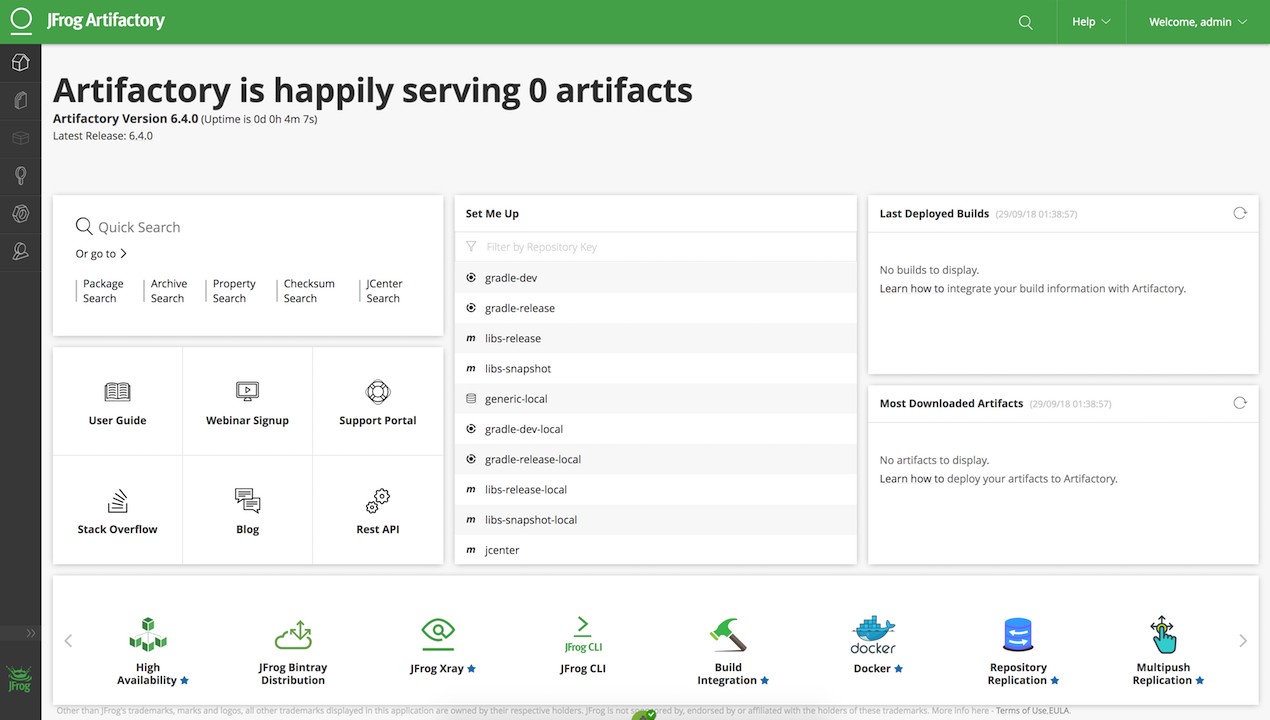Image resolution: width=1270 pixels, height=720 pixels.
Task: Open the Stack Overflow icon
Action: click(117, 501)
